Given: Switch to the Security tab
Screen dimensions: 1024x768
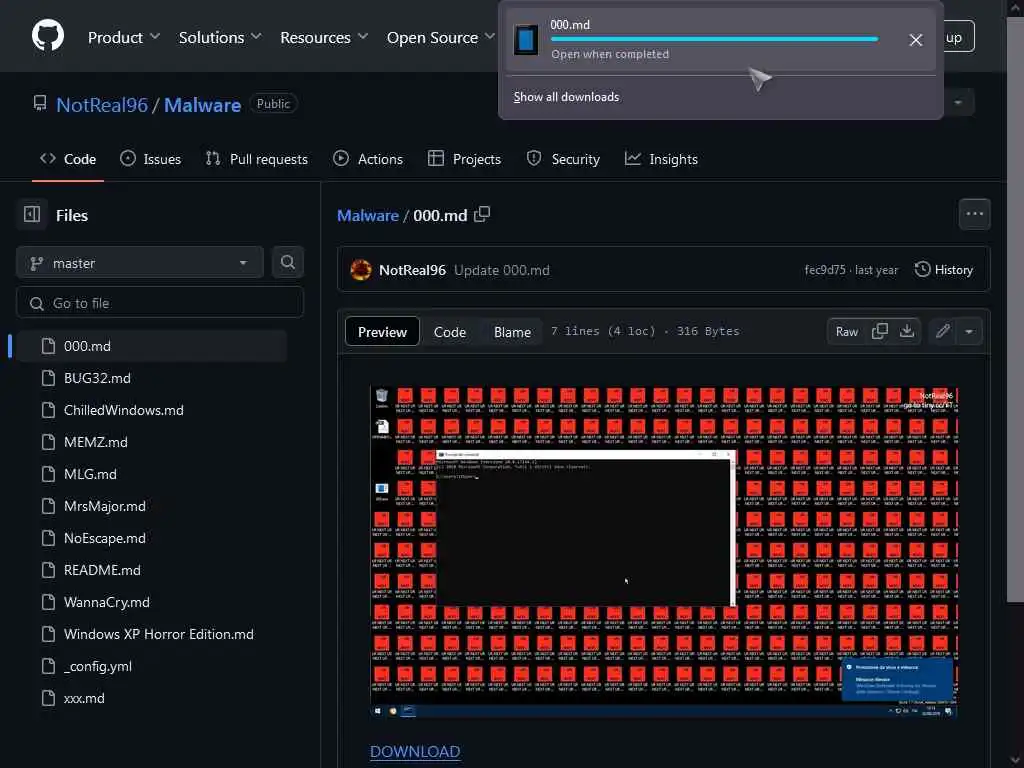Looking at the screenshot, I should click(x=563, y=159).
